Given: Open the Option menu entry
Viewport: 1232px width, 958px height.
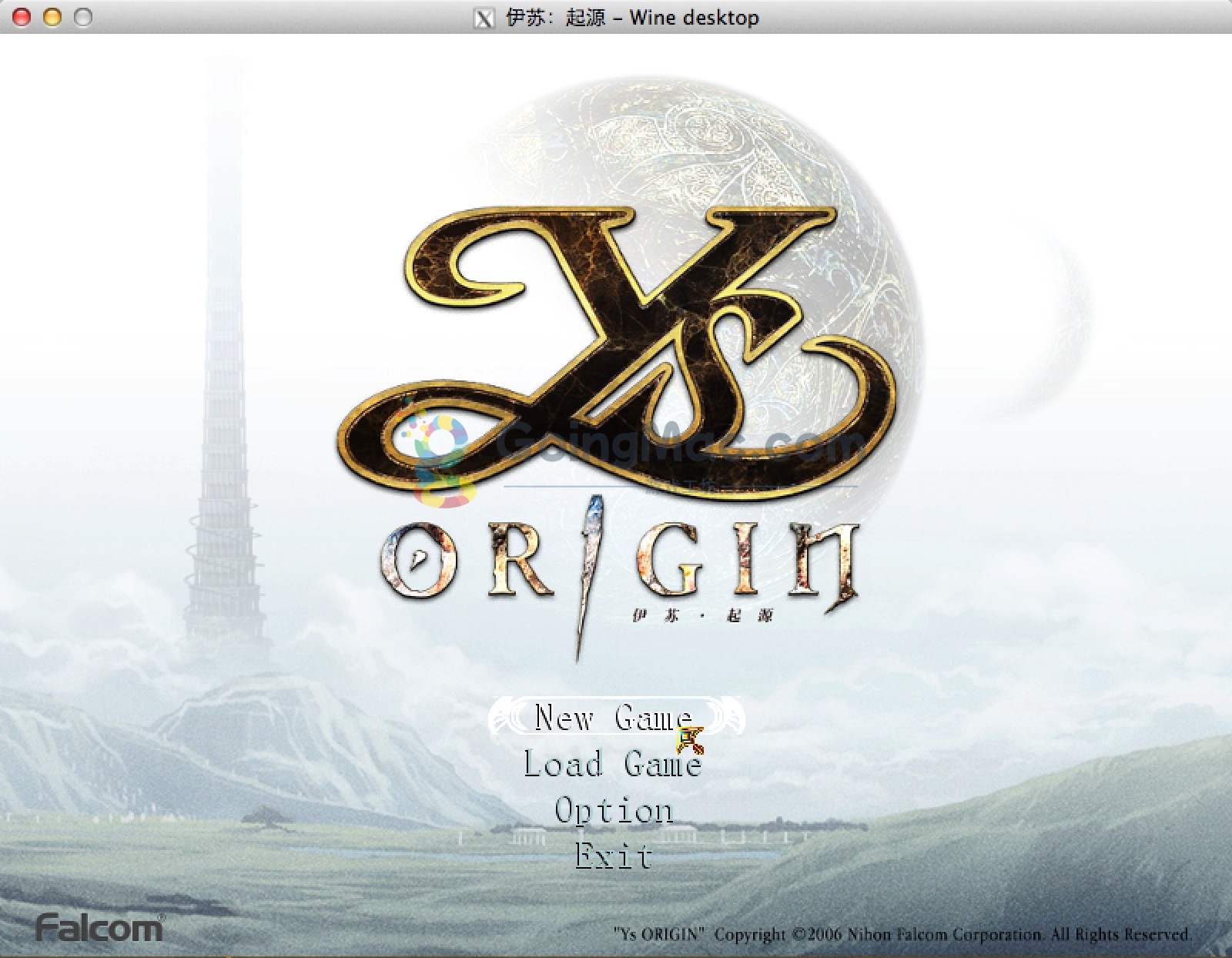Looking at the screenshot, I should pos(614,810).
